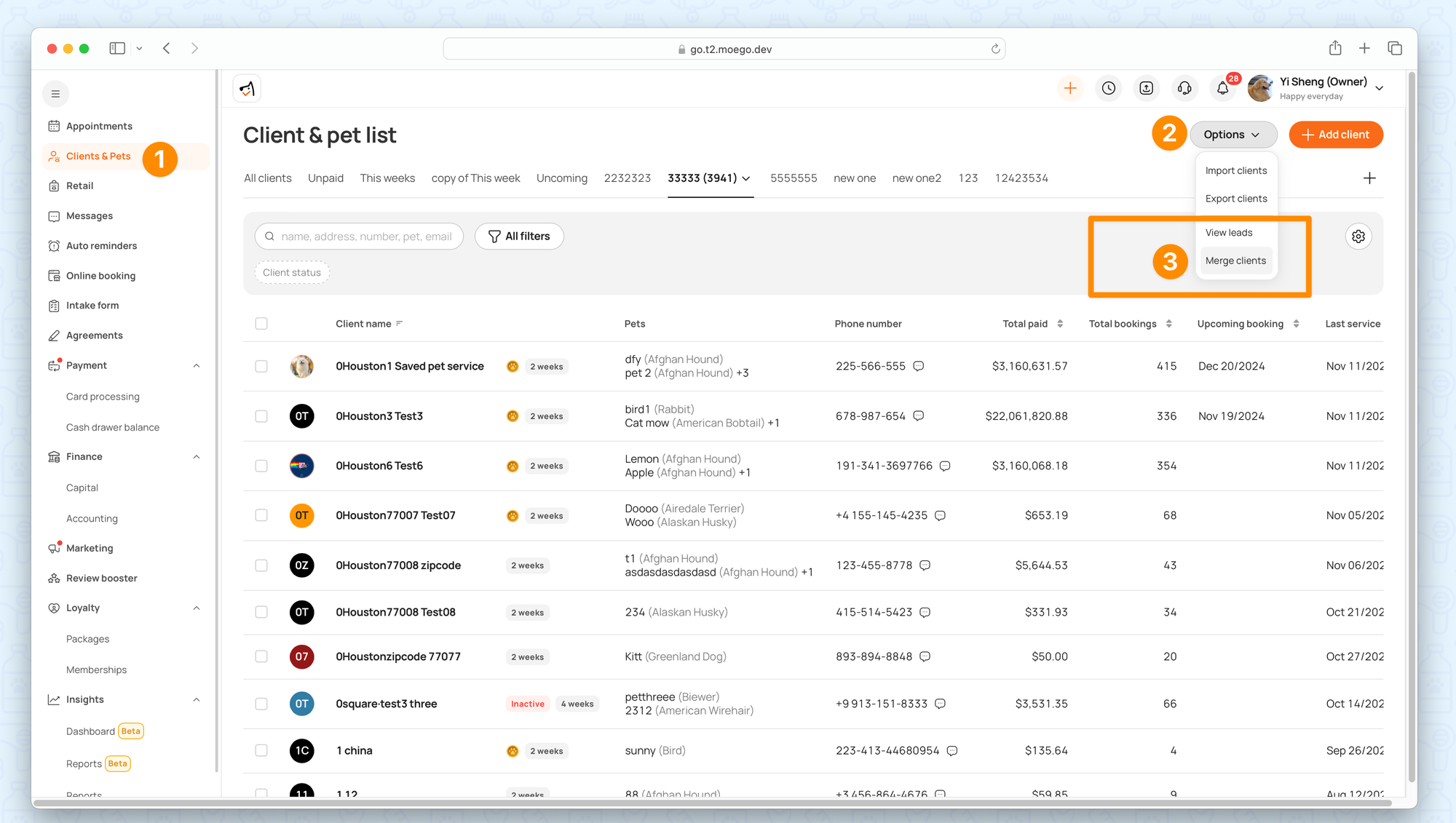Check the box for 1 china row
This screenshot has width=1456, height=823.
pyautogui.click(x=261, y=750)
